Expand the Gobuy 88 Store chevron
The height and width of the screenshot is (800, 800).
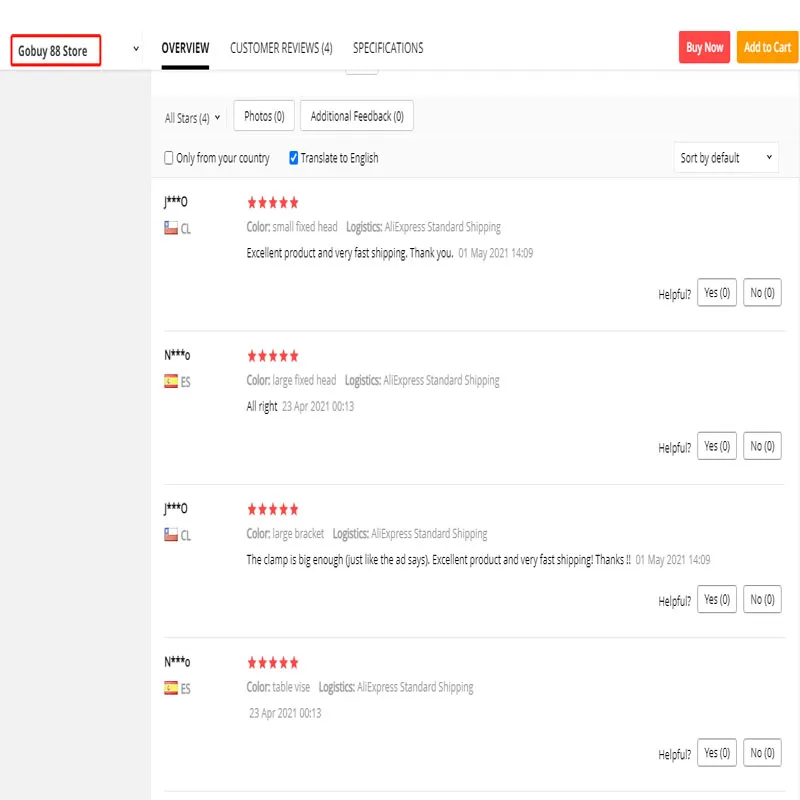click(x=136, y=49)
